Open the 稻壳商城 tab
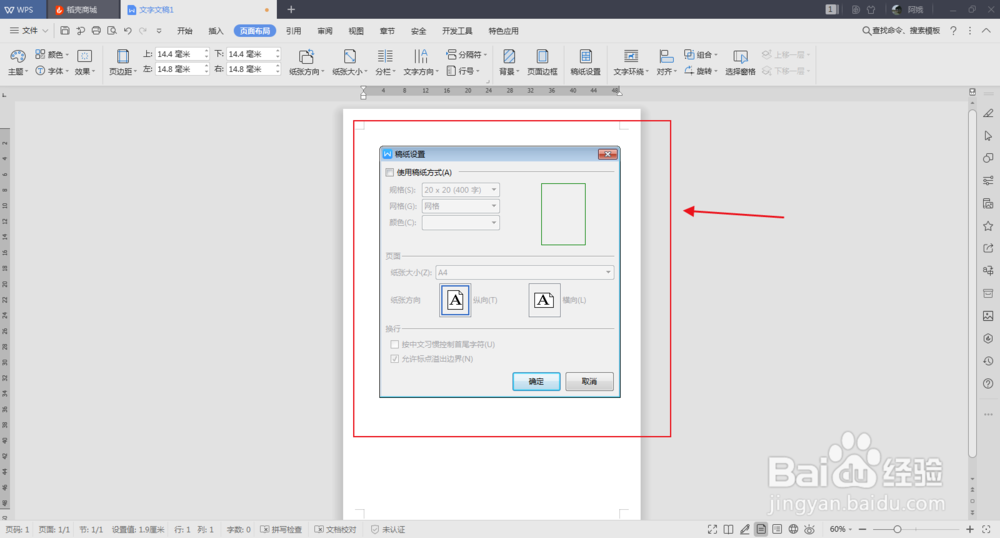Viewport: 1000px width, 538px height. coord(83,10)
